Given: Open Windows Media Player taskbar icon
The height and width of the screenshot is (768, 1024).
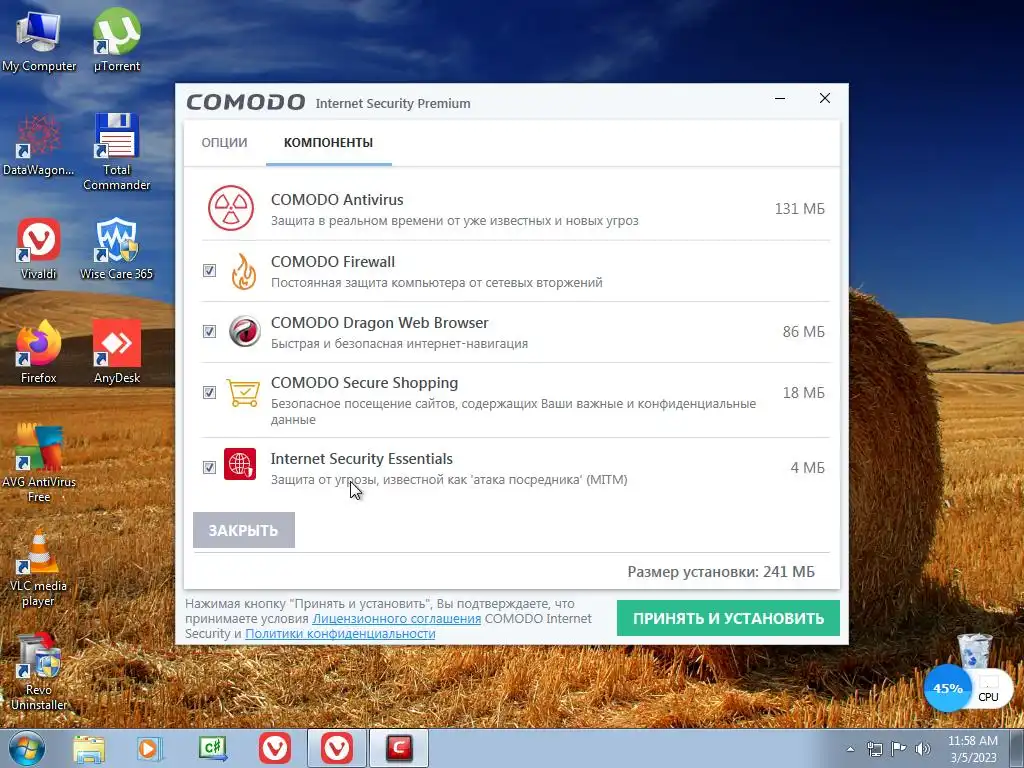Looking at the screenshot, I should (x=150, y=748).
